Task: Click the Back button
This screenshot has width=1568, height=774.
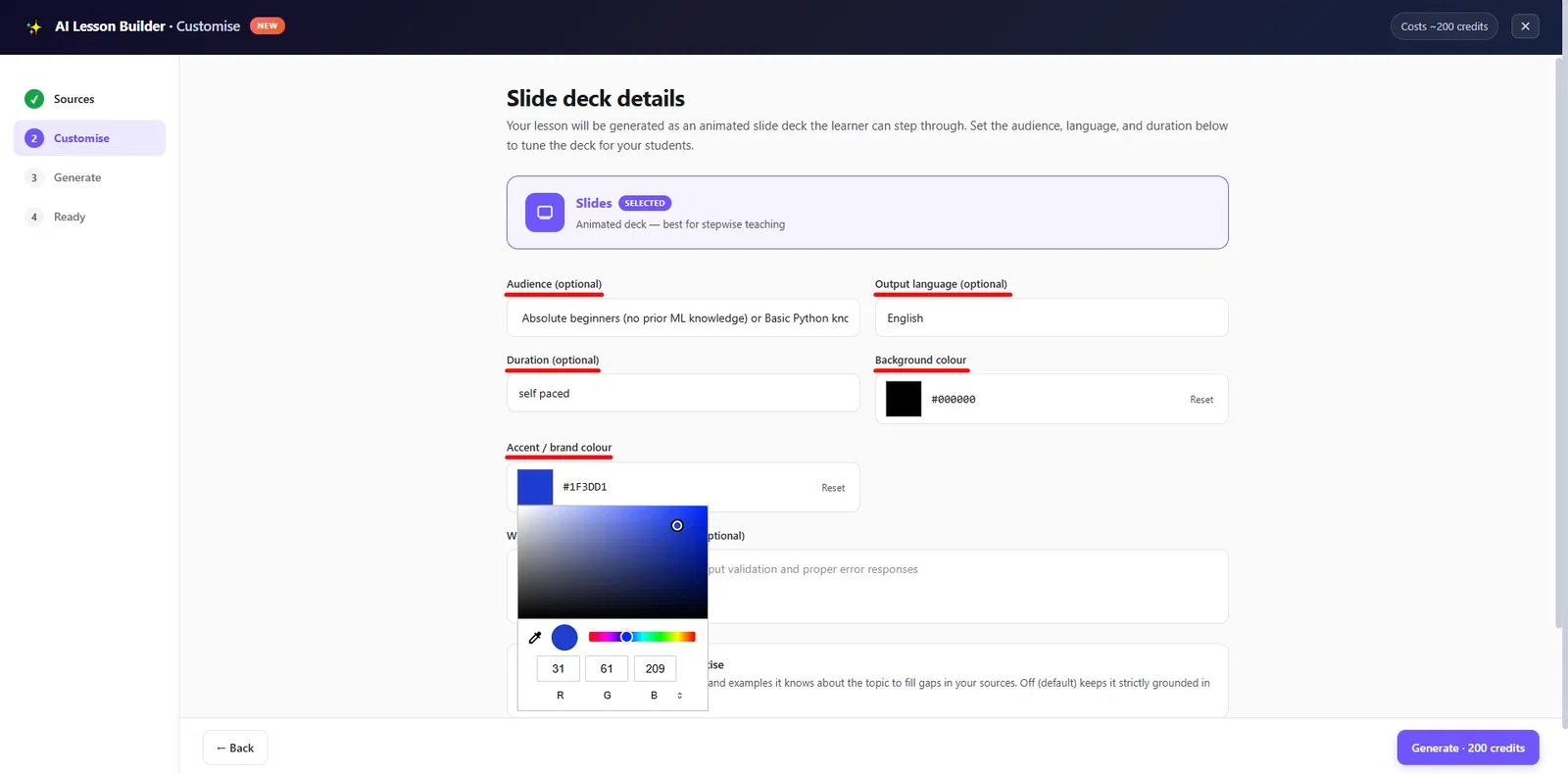Action: (x=235, y=748)
